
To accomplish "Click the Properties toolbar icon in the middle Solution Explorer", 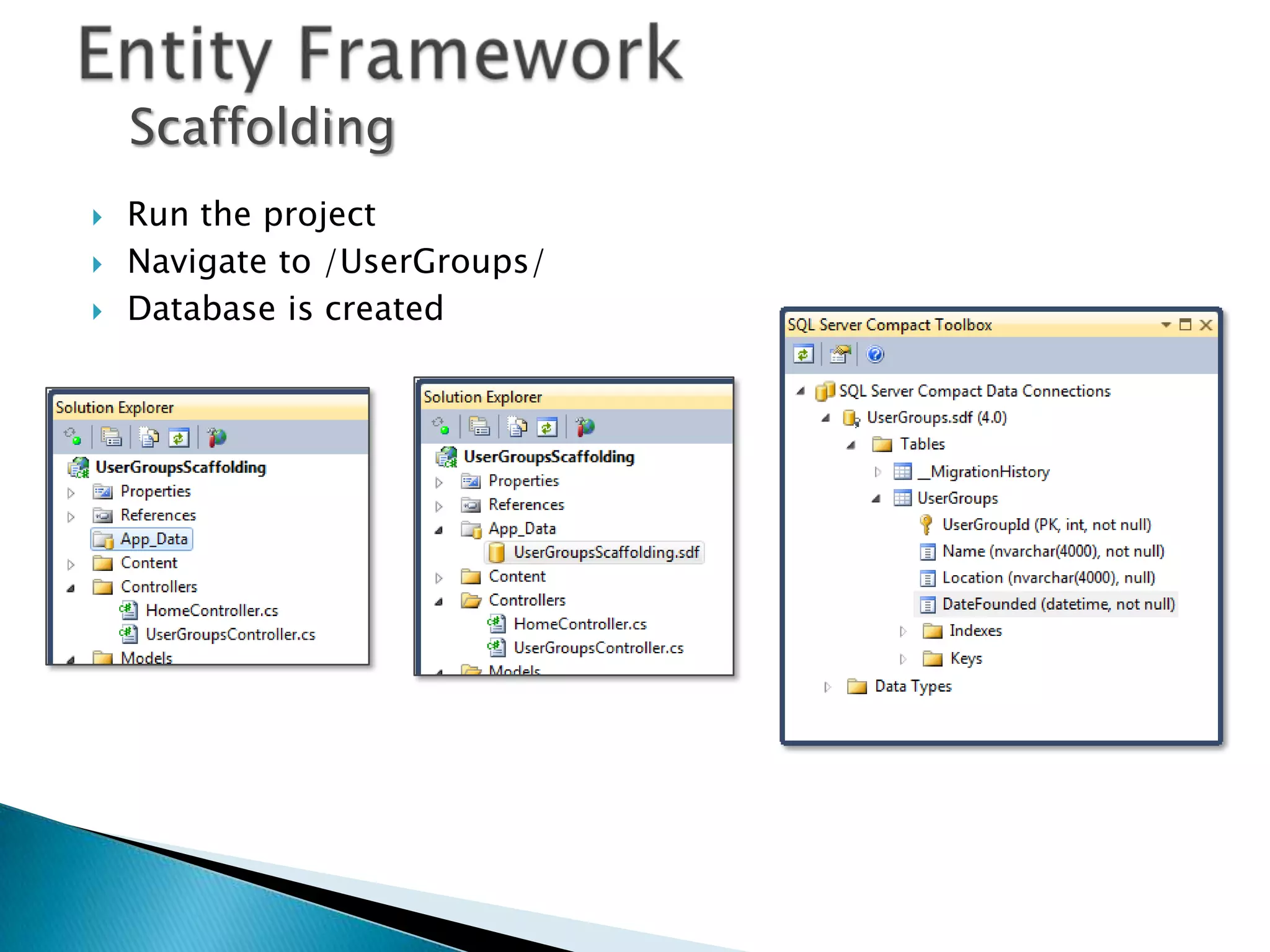I will point(479,427).
